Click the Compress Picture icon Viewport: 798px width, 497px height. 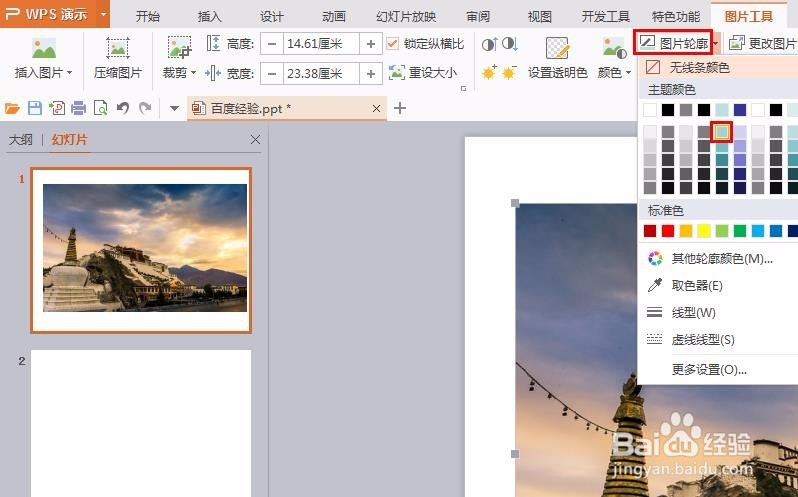pyautogui.click(x=118, y=49)
